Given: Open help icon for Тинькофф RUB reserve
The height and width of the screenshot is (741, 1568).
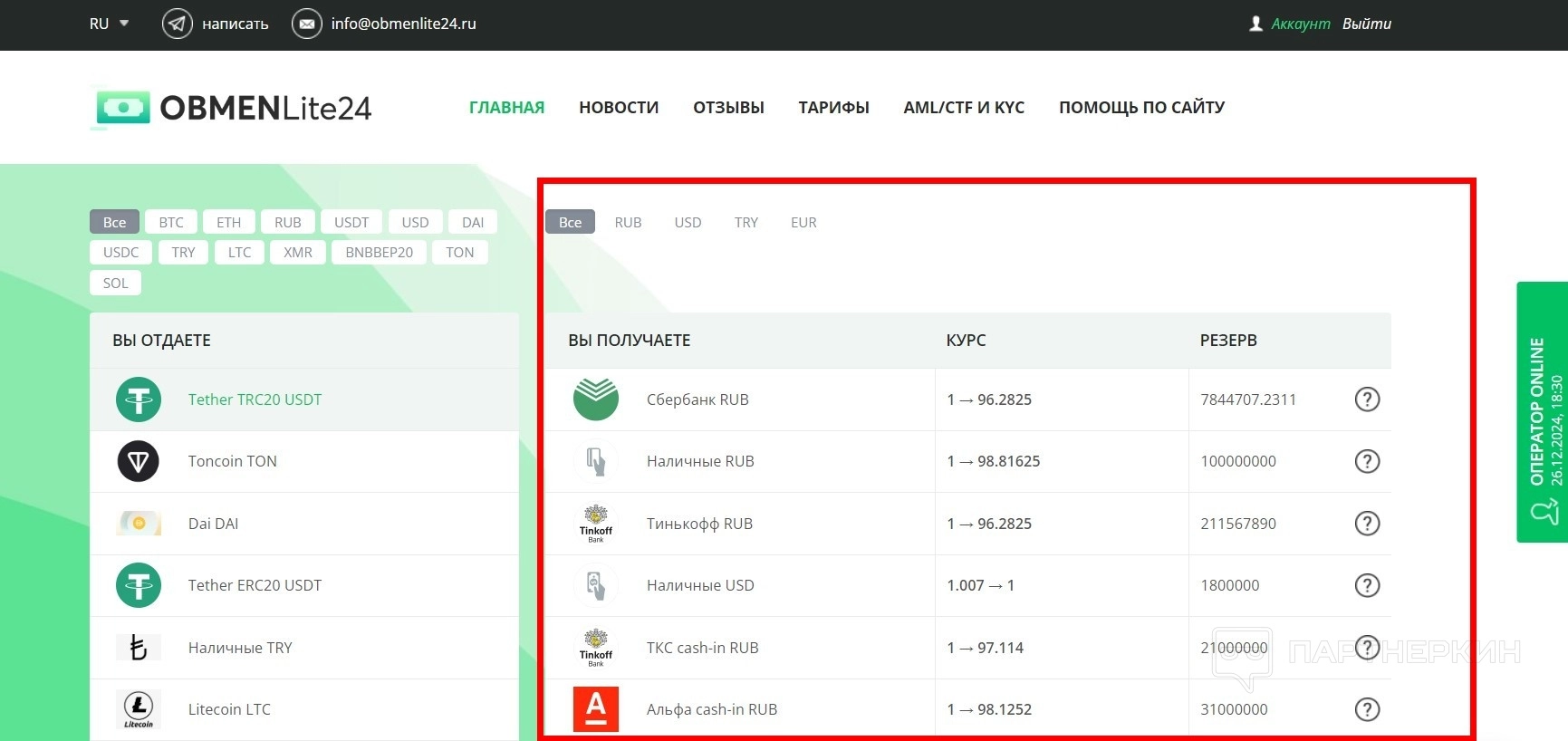Looking at the screenshot, I should tap(1367, 524).
